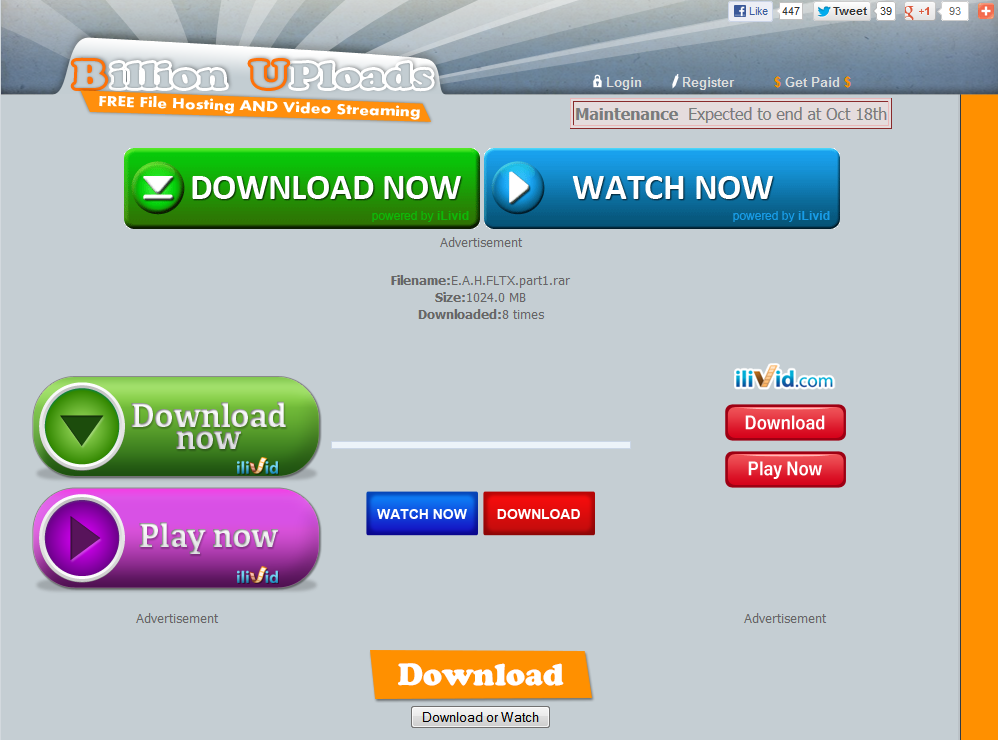Viewport: 998px width, 740px height.
Task: Click the green download arrow icon in banner
Action: [x=158, y=188]
